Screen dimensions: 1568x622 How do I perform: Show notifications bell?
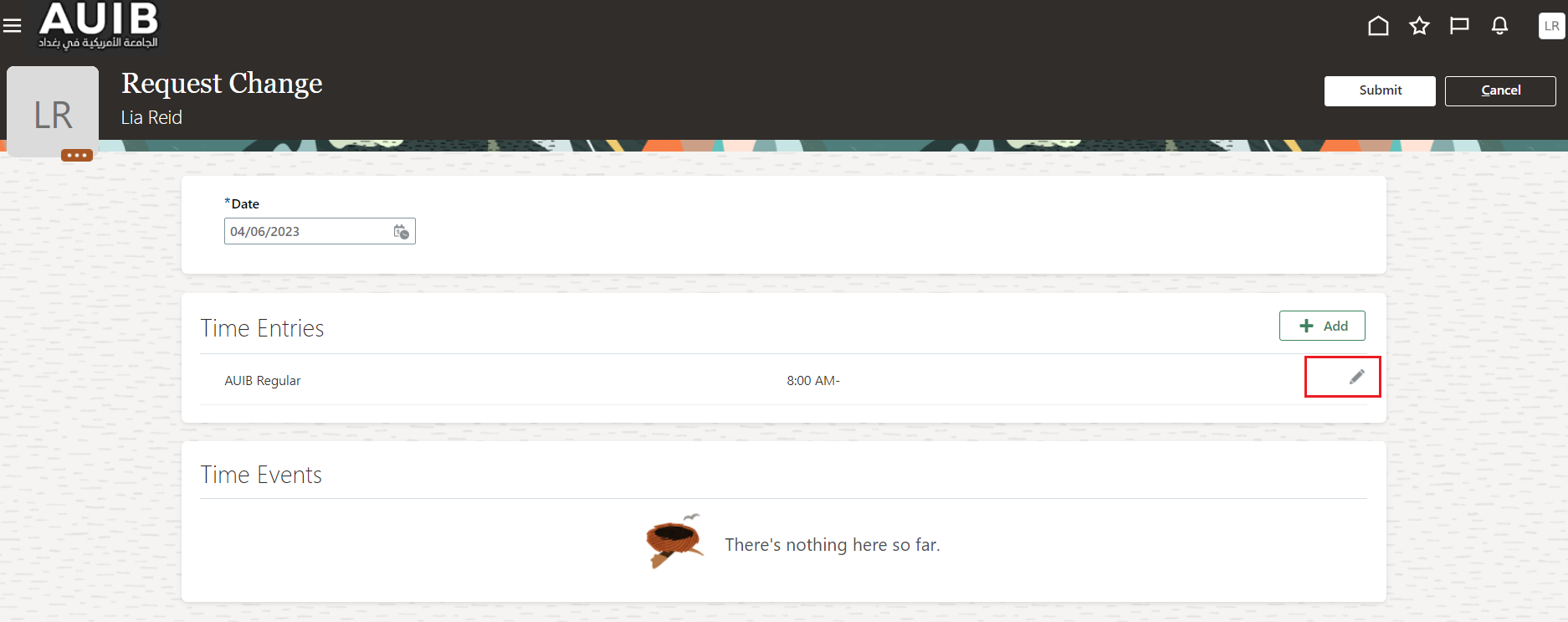coord(1499,26)
